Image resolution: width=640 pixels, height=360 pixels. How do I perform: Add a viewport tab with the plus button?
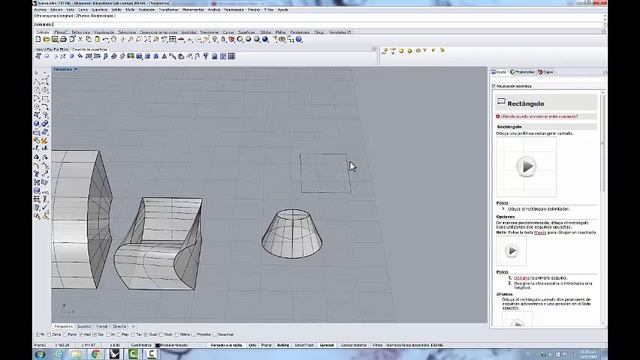tap(133, 327)
